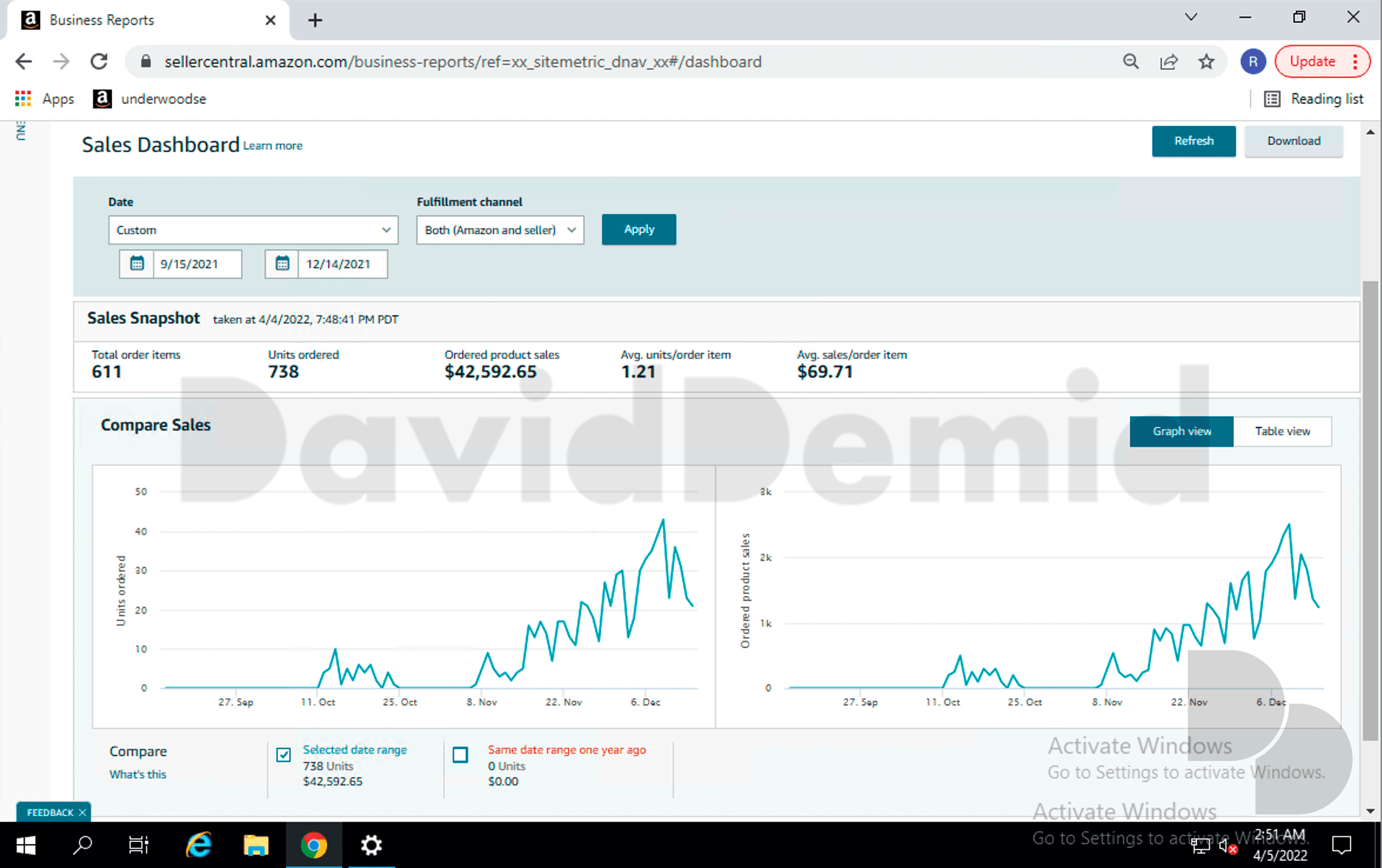The height and width of the screenshot is (868, 1382).
Task: Open the Reading list
Action: pos(1313,99)
